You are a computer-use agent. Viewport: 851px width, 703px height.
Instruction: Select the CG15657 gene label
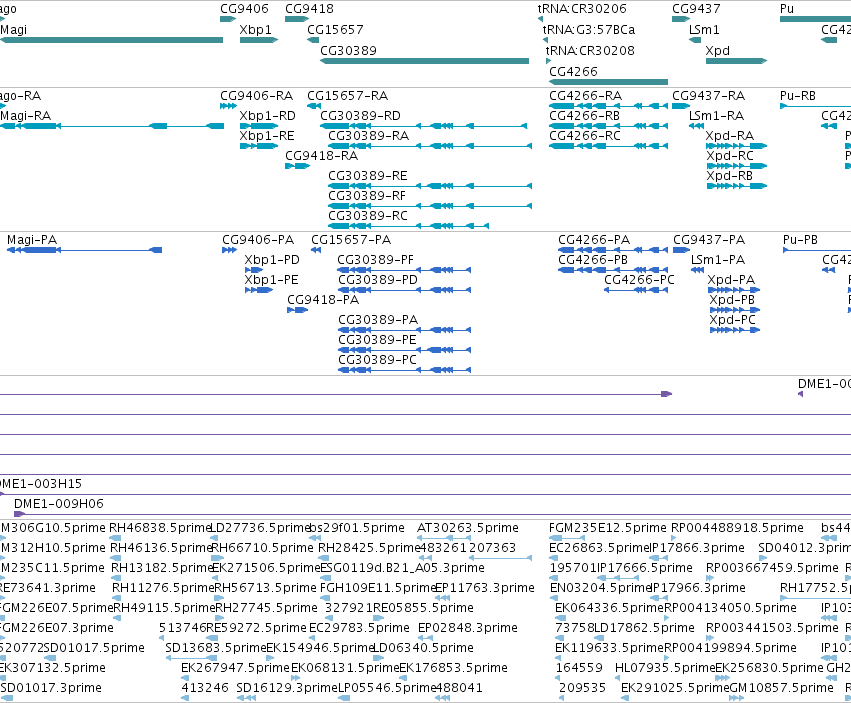tap(335, 29)
